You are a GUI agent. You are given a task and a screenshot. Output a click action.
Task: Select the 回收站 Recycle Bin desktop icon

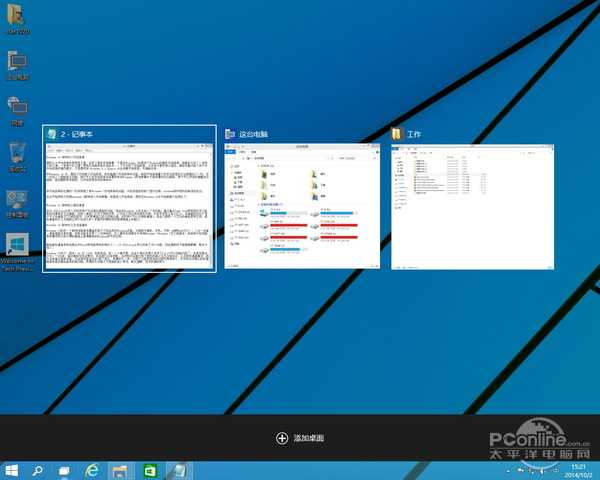[17, 157]
